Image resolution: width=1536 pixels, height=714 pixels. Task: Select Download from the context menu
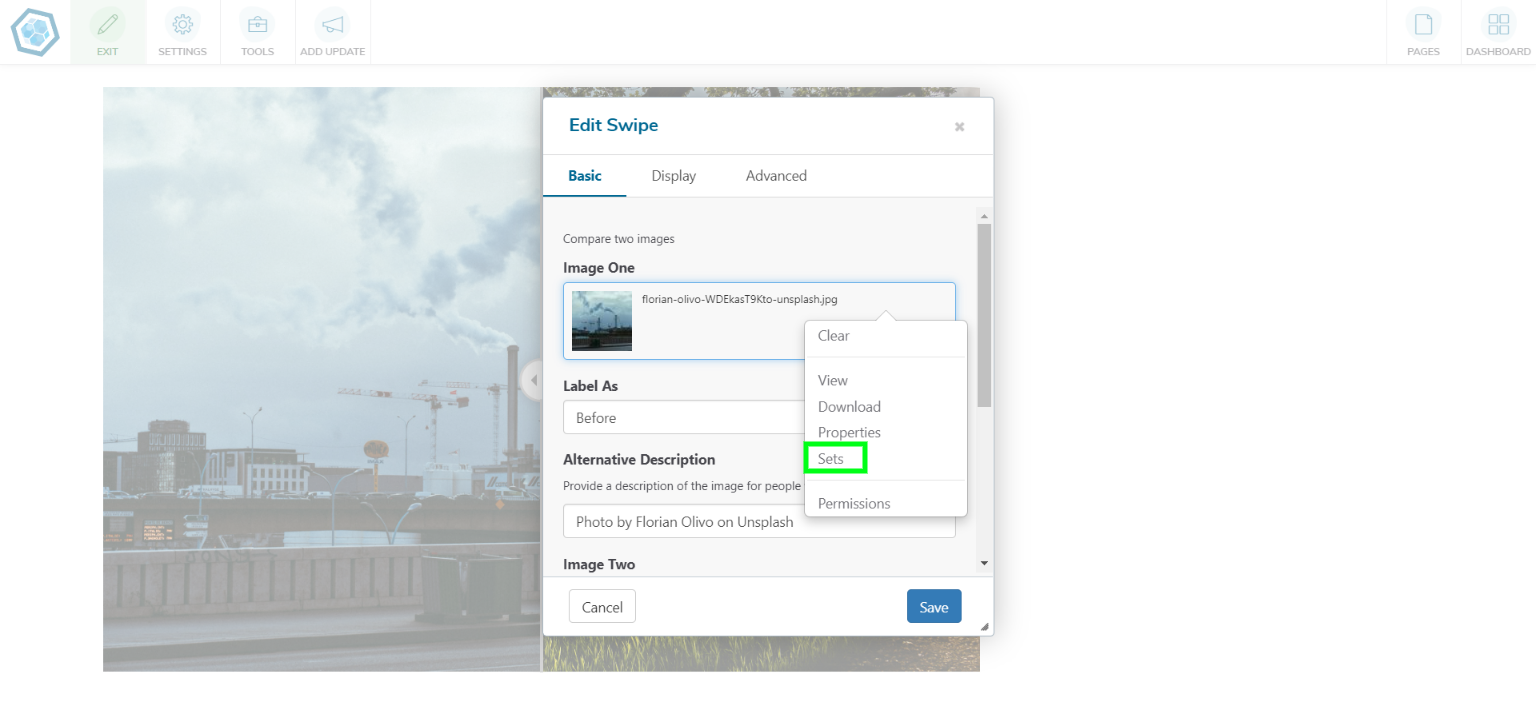point(849,406)
